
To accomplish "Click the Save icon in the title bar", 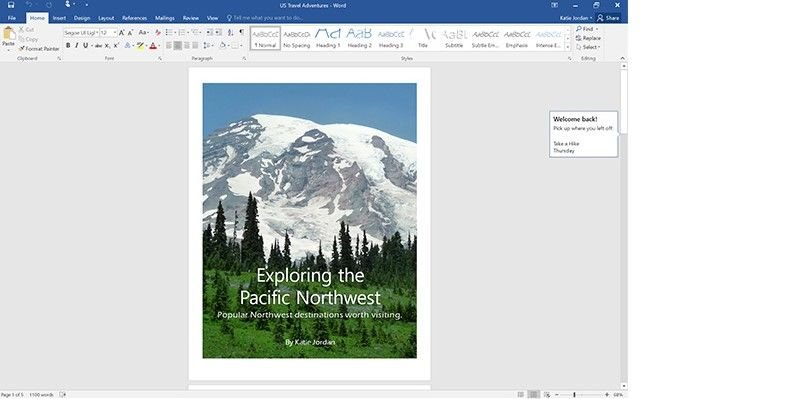I will [11, 5].
